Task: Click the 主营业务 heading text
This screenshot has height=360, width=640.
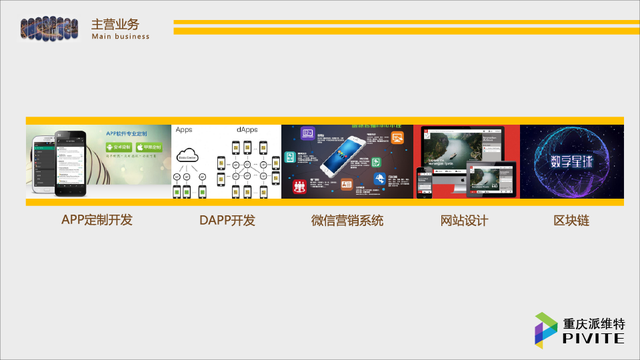Action: tap(115, 24)
